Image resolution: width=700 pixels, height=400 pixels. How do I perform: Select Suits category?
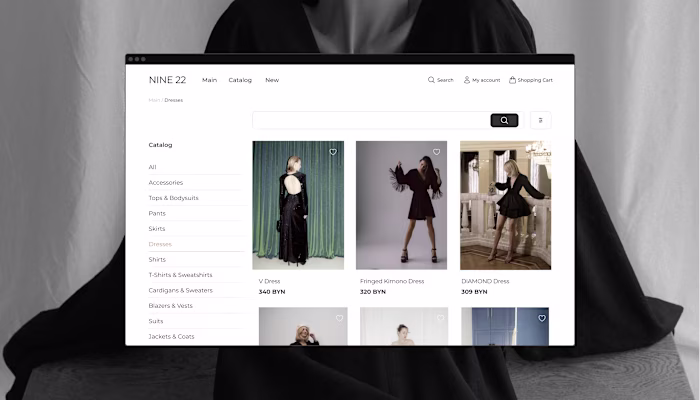click(156, 321)
